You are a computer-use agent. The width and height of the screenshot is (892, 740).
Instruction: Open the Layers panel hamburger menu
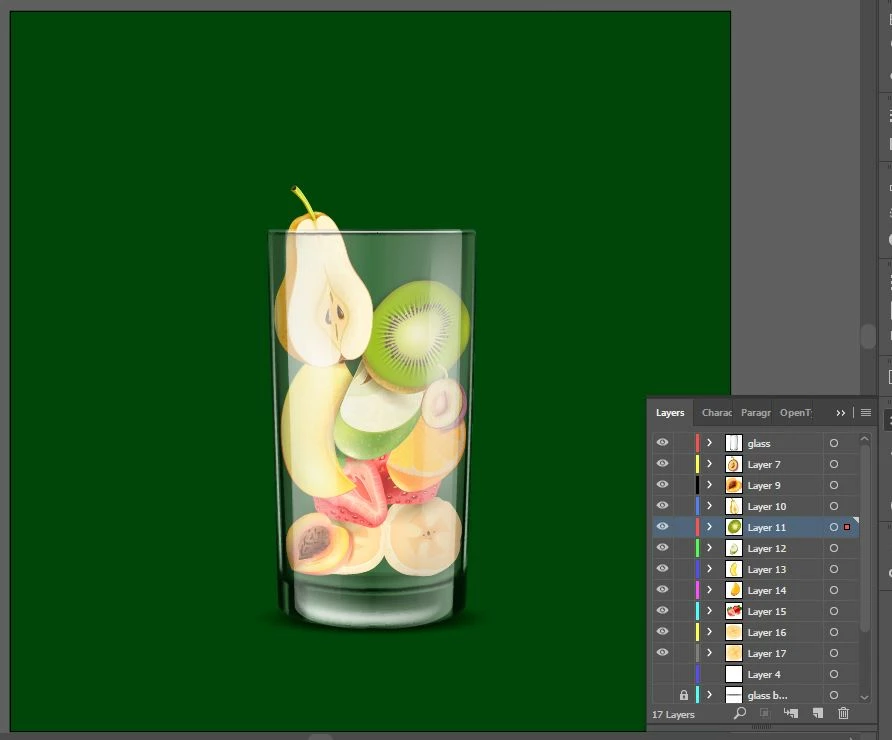(865, 412)
